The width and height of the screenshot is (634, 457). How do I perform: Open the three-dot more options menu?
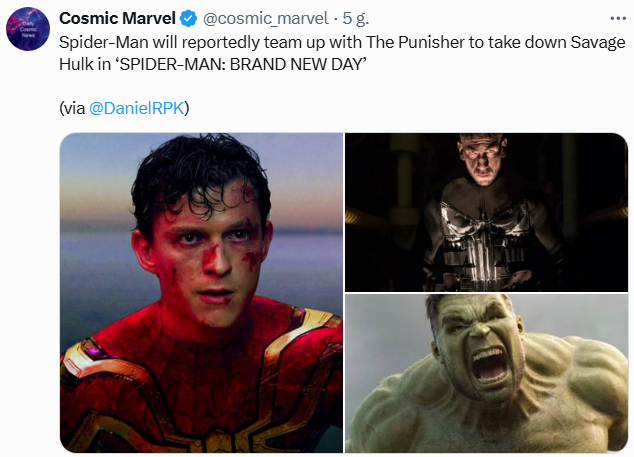618,19
